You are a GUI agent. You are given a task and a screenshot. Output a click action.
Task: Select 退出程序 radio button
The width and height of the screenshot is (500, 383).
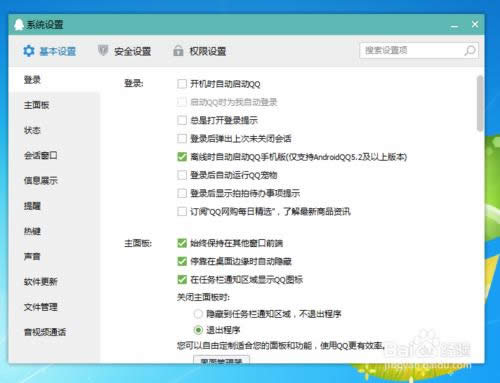198,330
